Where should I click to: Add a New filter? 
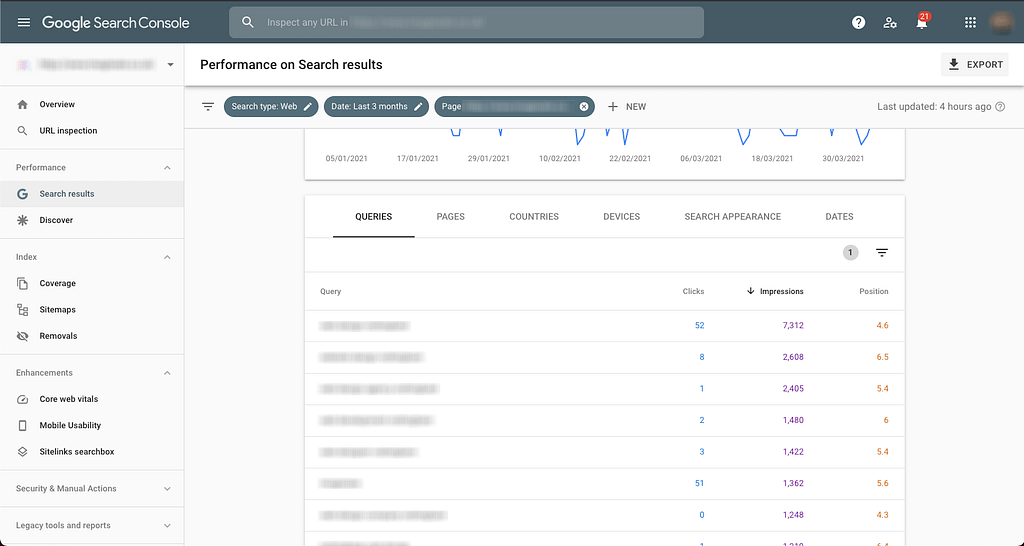(x=627, y=106)
